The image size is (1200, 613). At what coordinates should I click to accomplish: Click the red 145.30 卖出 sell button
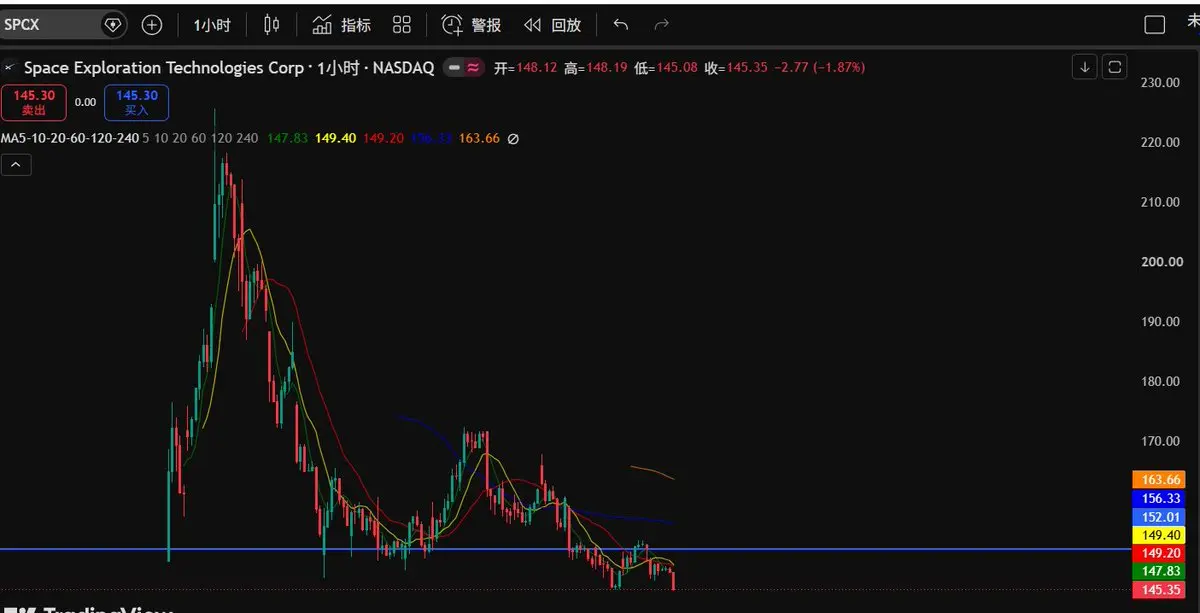tap(34, 102)
